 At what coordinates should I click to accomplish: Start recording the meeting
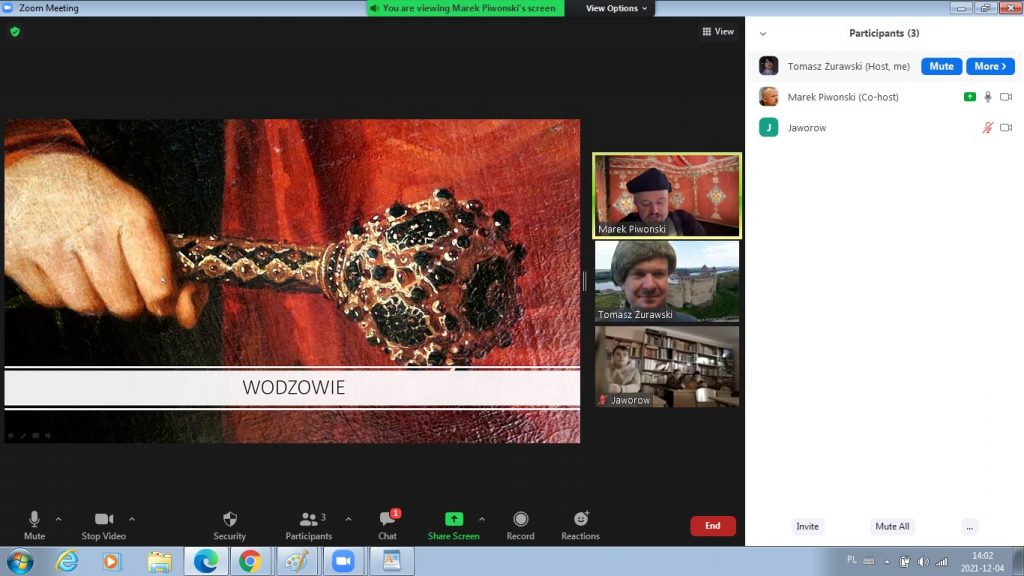[x=520, y=524]
